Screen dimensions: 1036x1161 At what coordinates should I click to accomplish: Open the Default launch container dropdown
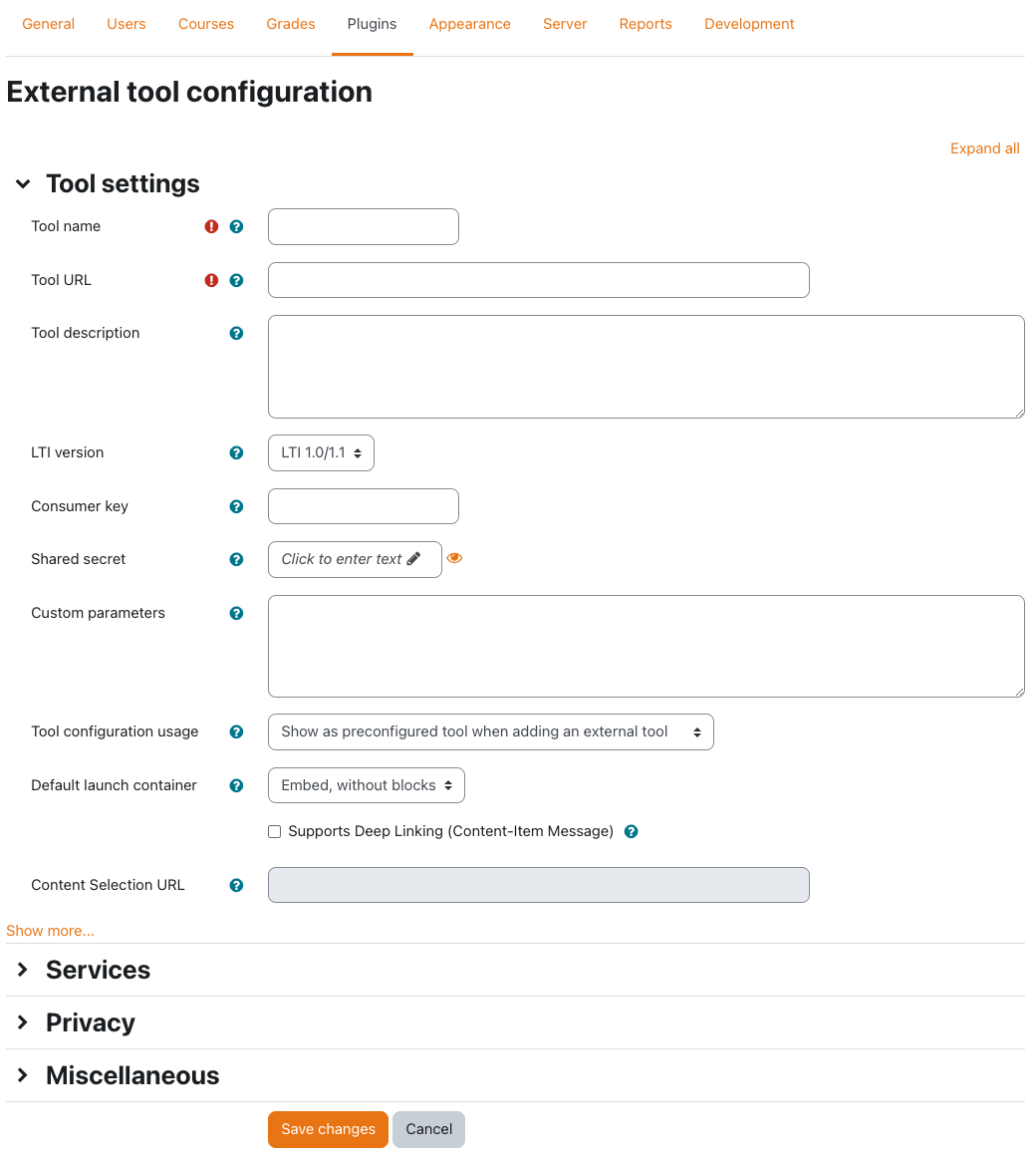pos(366,785)
